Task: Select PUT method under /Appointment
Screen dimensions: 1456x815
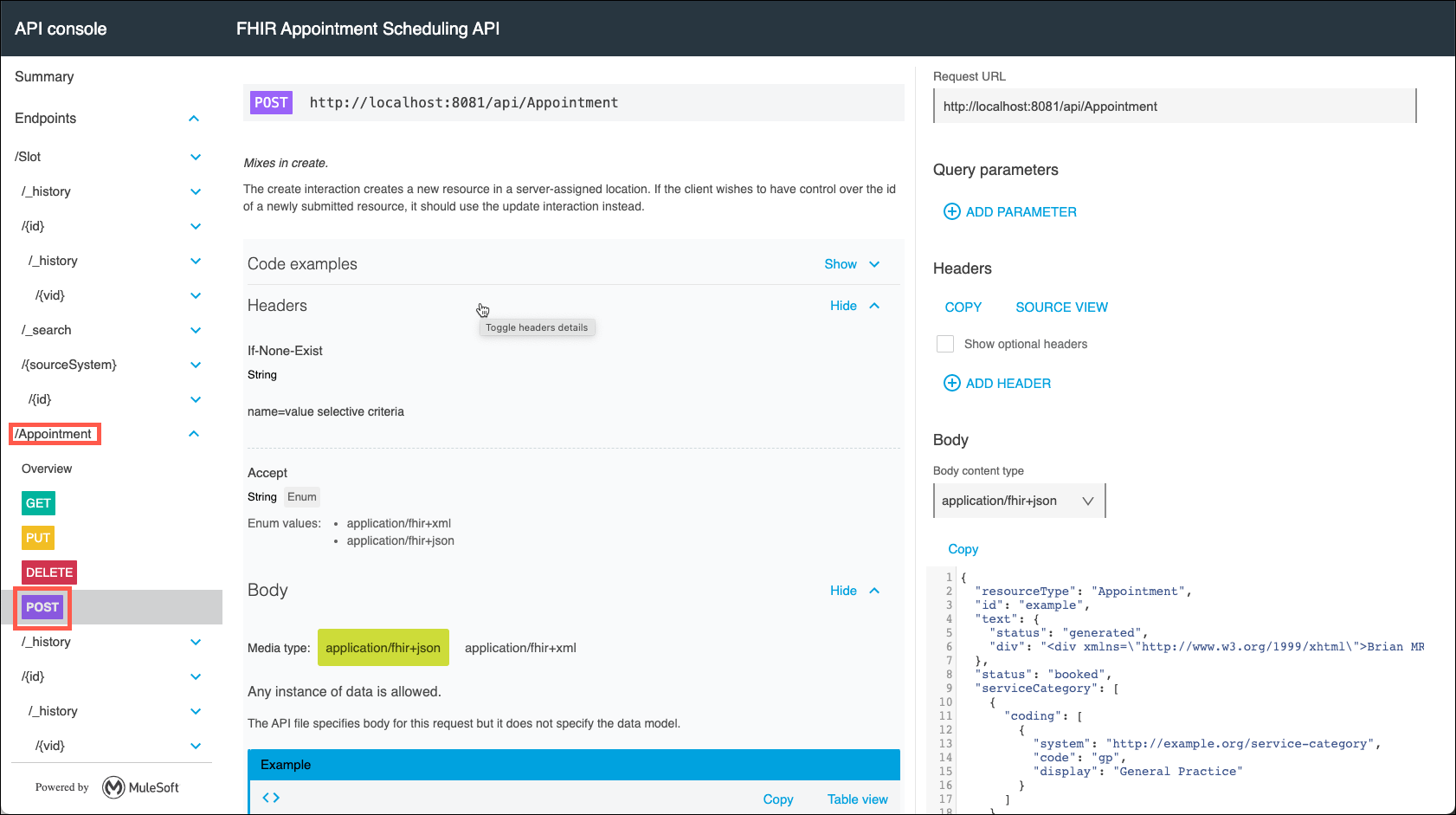Action: 38,538
